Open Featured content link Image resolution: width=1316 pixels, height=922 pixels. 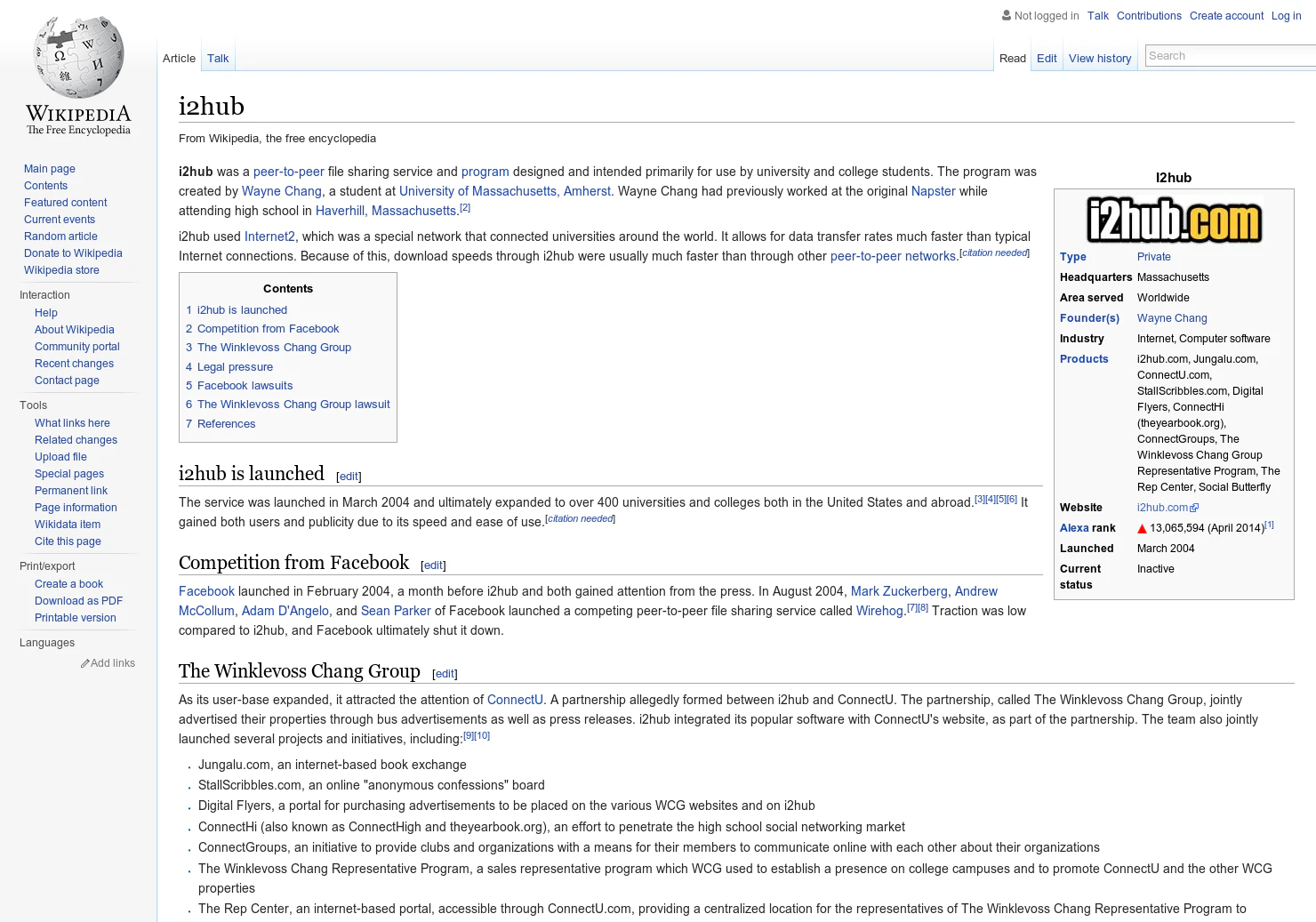point(66,203)
